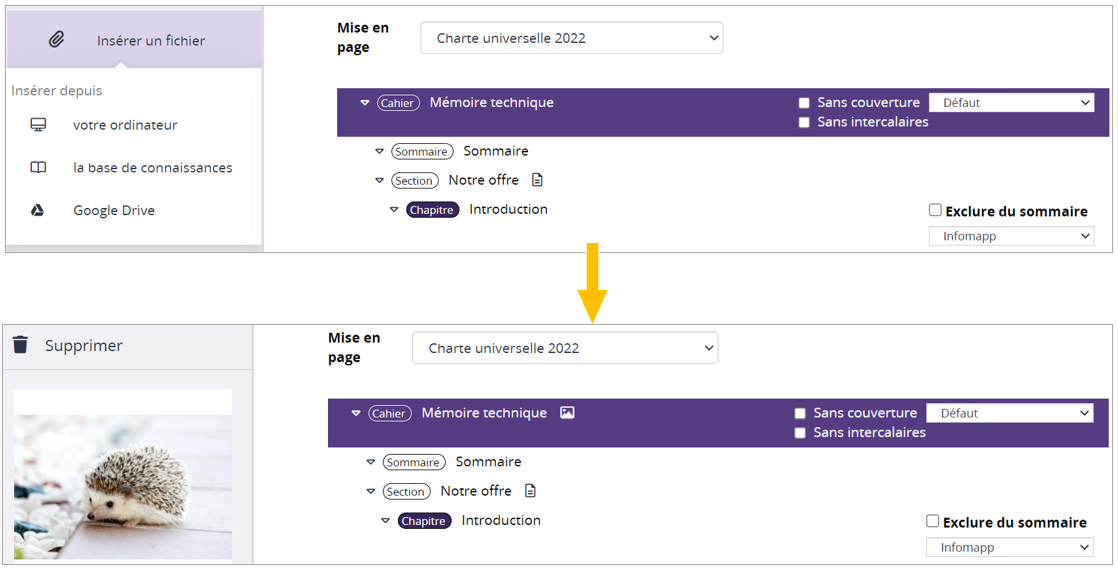This screenshot has height=570, width=1118.
Task: Click the Supprimer text label
Action: tap(84, 346)
